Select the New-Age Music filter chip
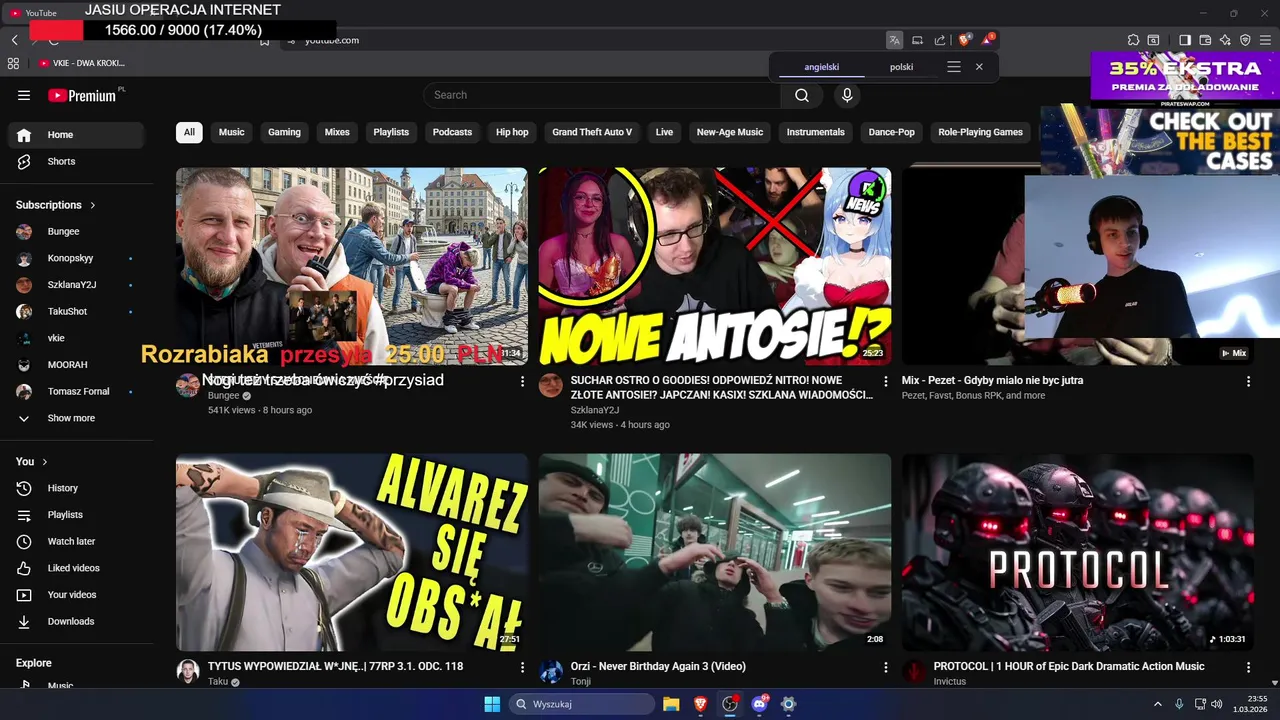 tap(730, 132)
